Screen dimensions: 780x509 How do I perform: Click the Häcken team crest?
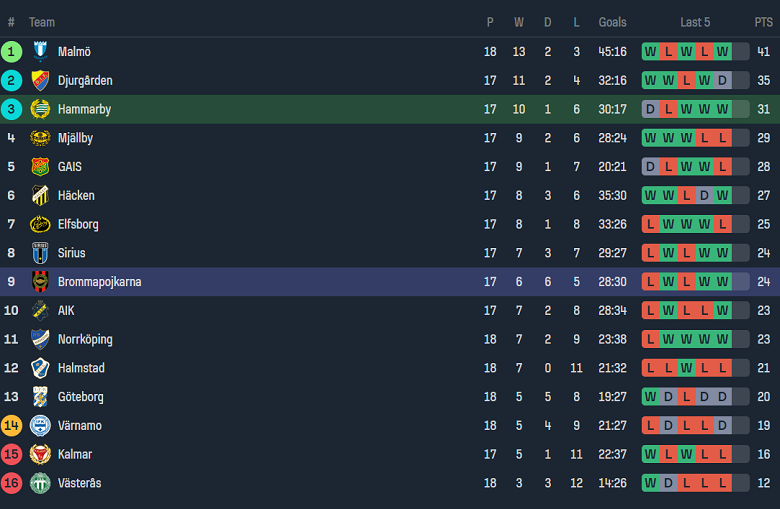(x=40, y=196)
